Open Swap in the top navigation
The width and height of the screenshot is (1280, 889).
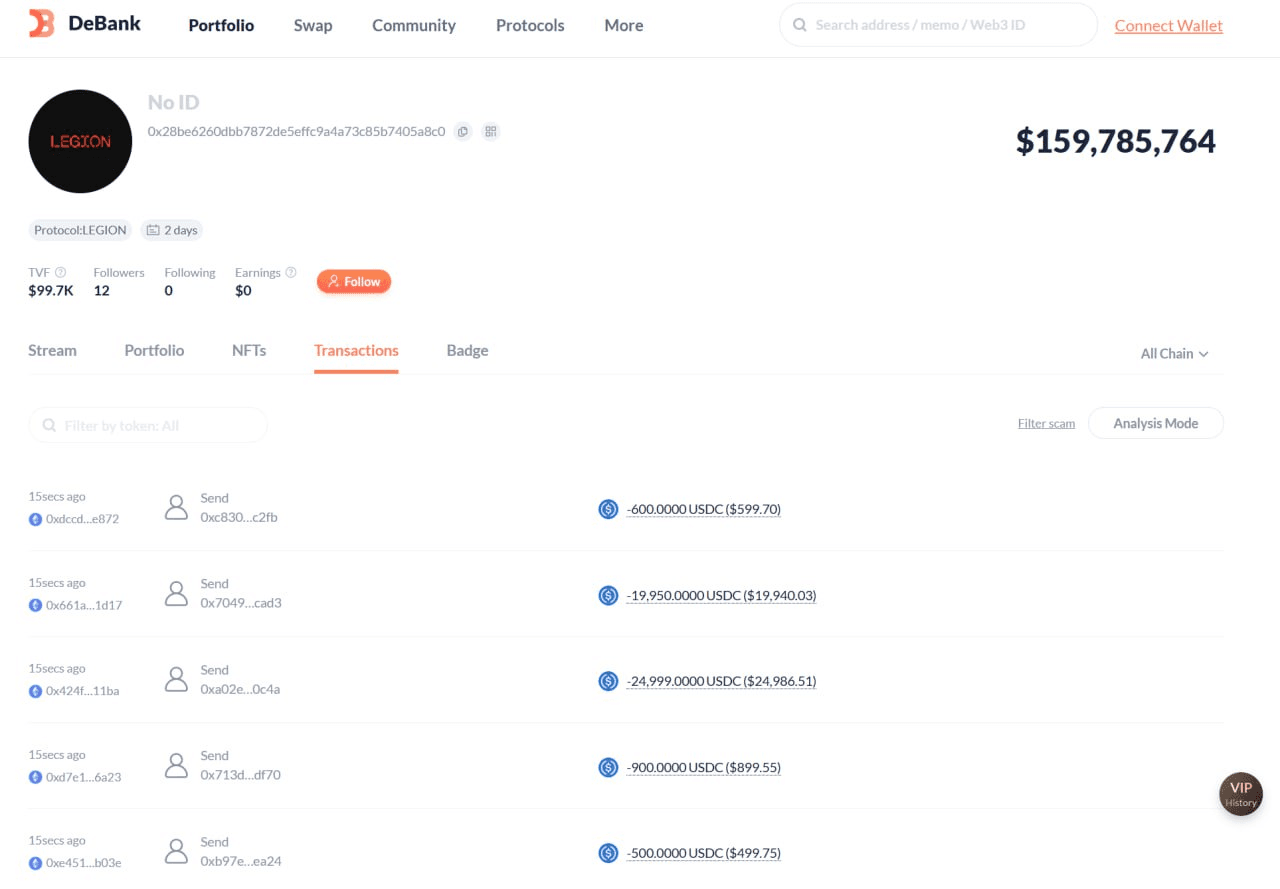(313, 25)
